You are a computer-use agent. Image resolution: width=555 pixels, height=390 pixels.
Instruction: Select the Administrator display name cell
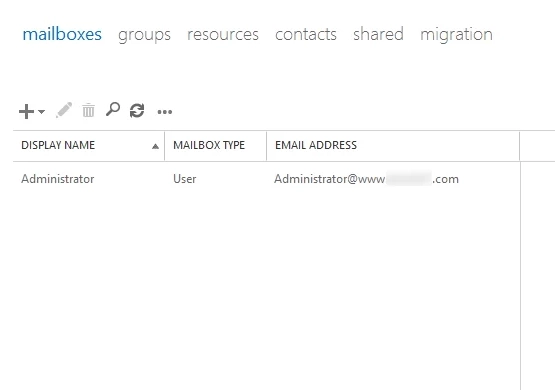point(58,179)
